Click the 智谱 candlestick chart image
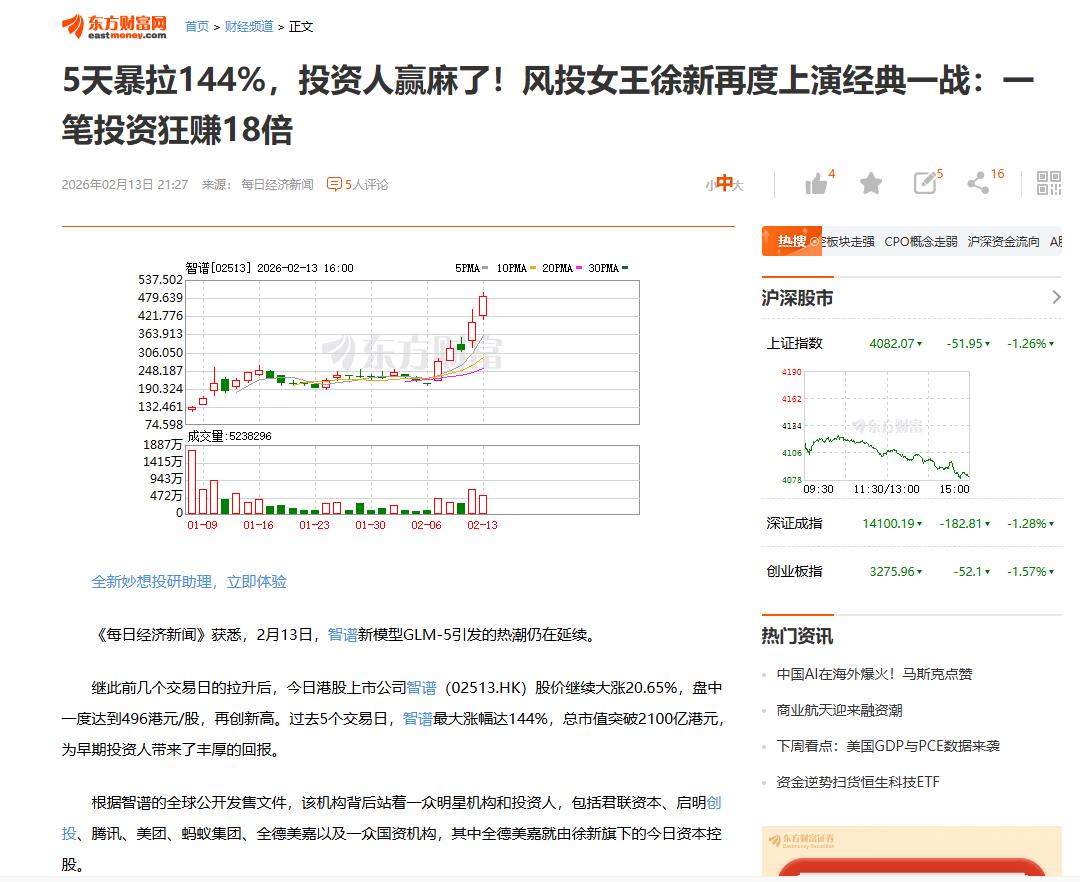 pyautogui.click(x=389, y=397)
